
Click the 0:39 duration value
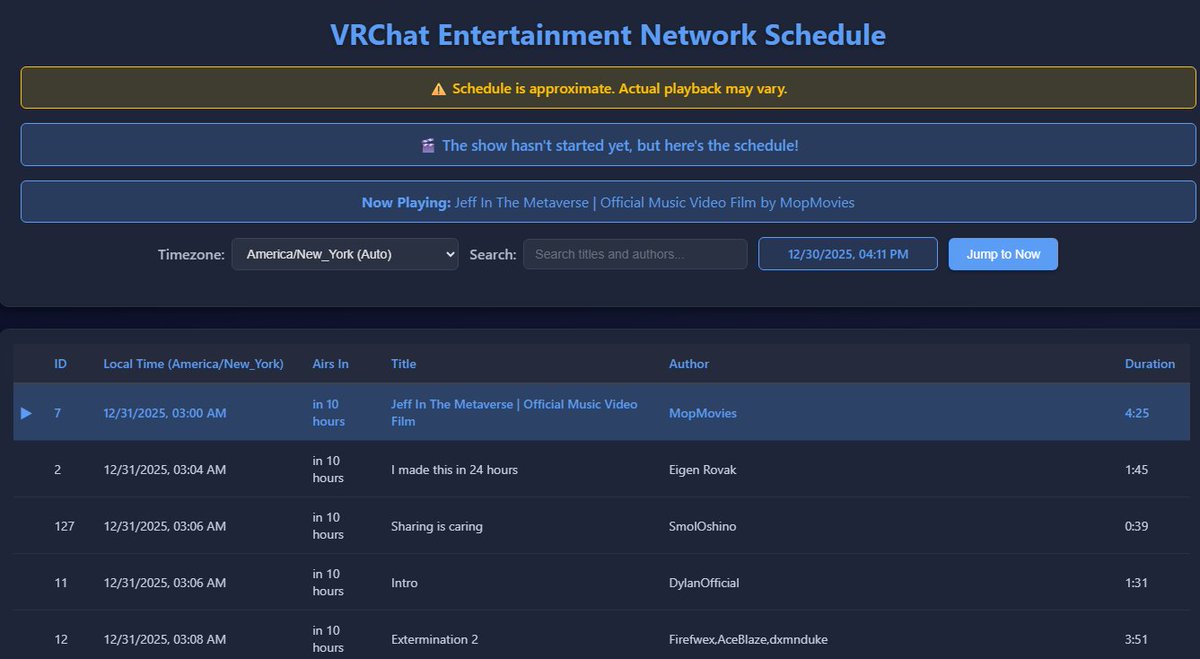pyautogui.click(x=1137, y=526)
